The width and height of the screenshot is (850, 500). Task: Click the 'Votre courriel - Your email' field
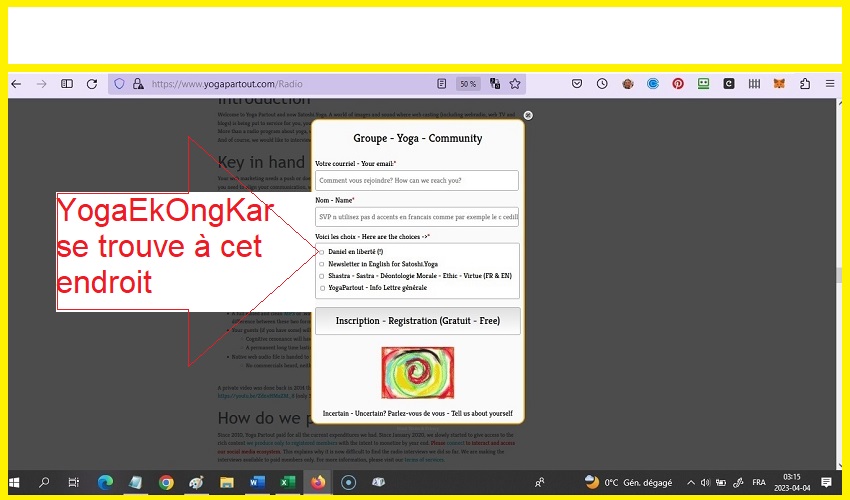pyautogui.click(x=417, y=181)
